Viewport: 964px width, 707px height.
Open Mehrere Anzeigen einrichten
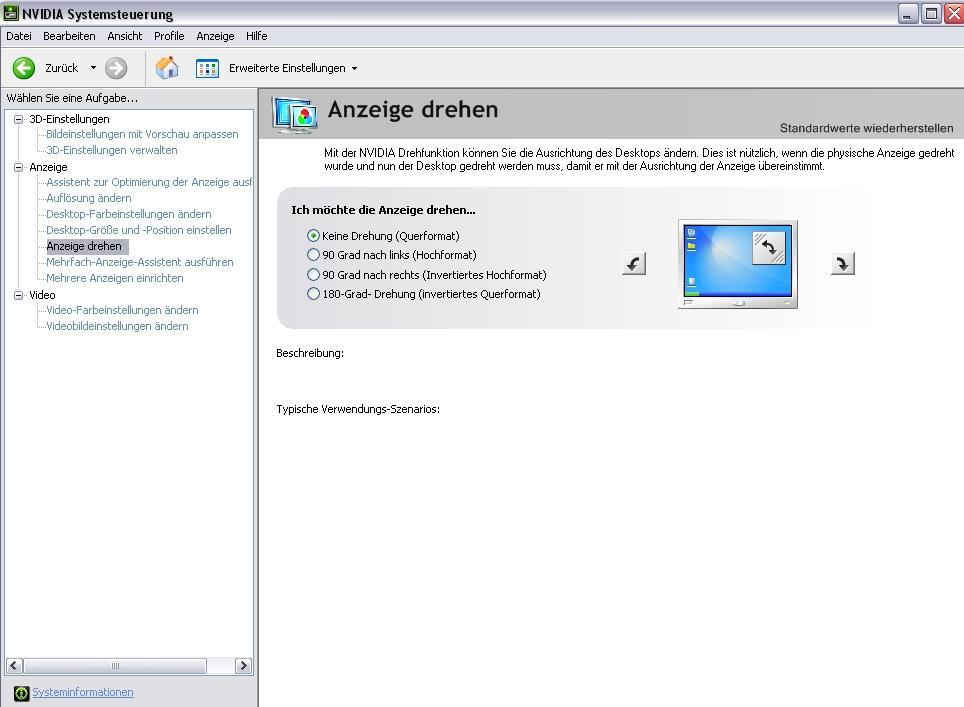[115, 278]
